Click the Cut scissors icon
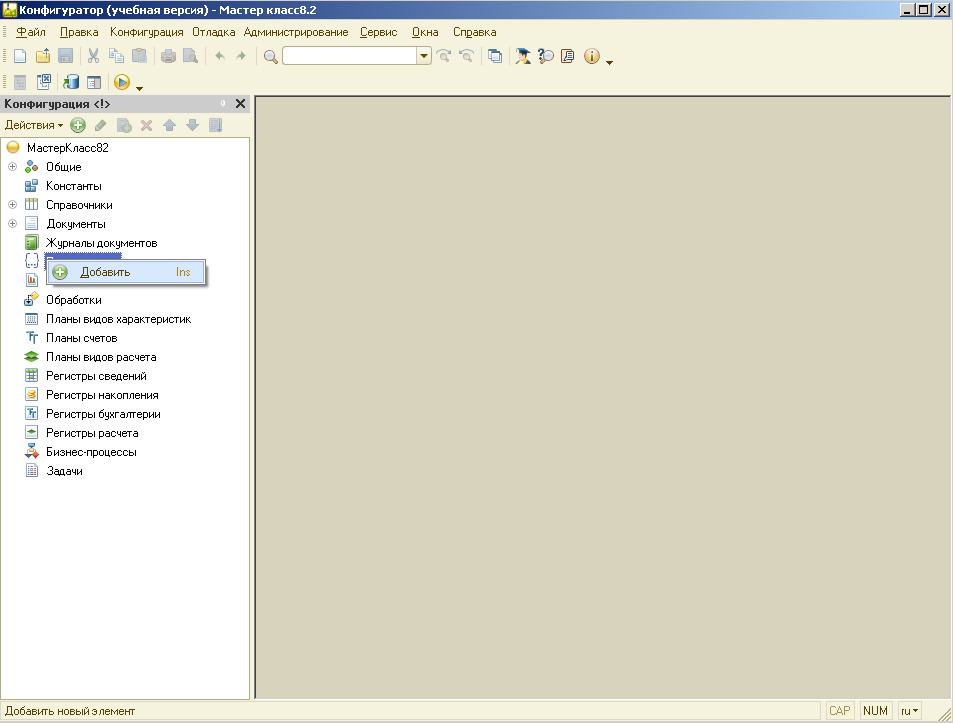 pos(93,57)
